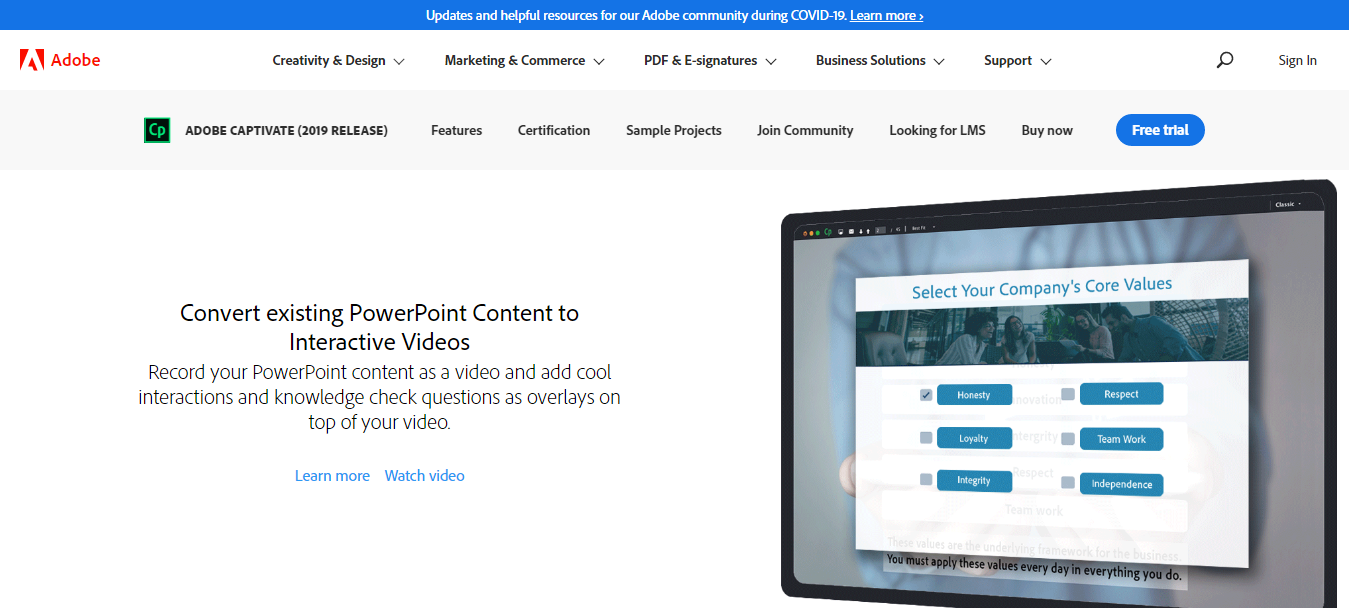Open the Sample Projects tab

[674, 130]
